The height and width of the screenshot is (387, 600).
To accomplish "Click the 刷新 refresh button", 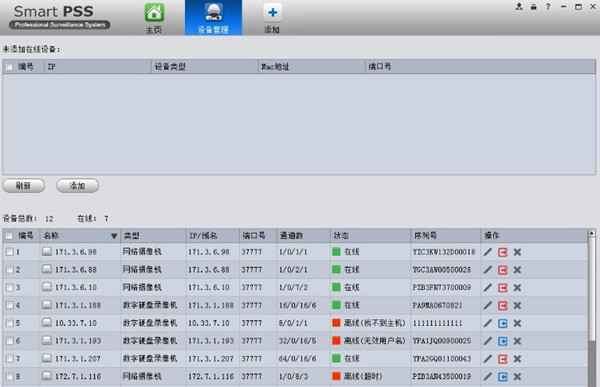I will tap(24, 186).
